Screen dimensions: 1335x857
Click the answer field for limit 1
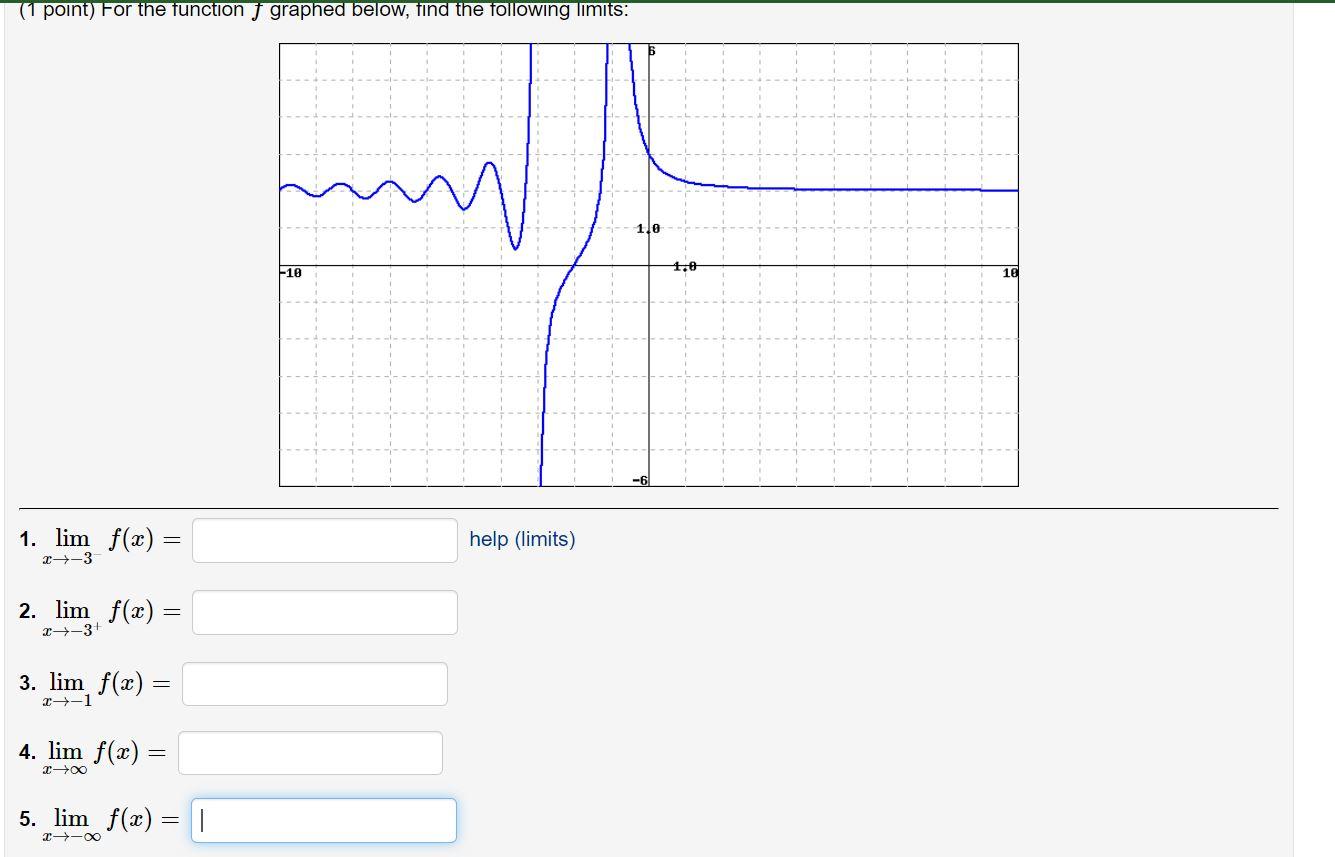click(324, 540)
